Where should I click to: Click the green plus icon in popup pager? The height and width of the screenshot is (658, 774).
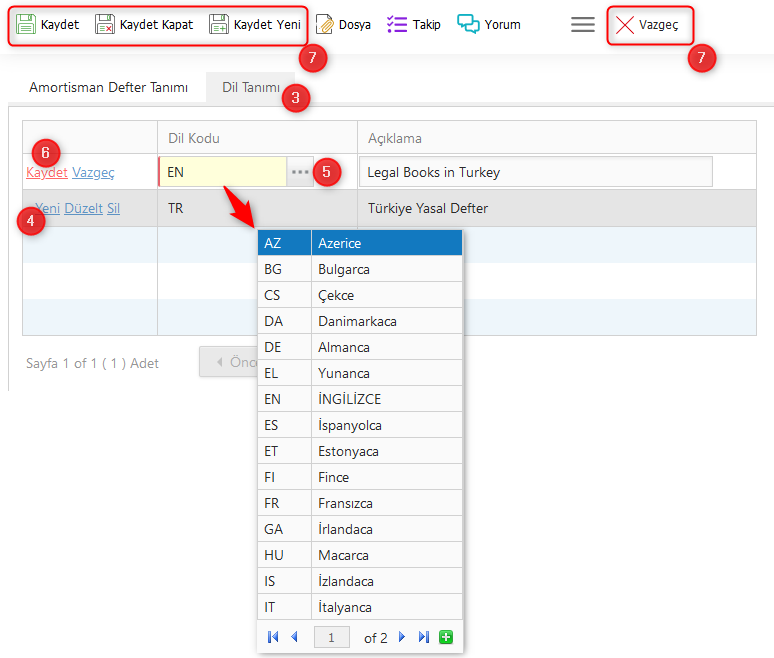coord(445,637)
